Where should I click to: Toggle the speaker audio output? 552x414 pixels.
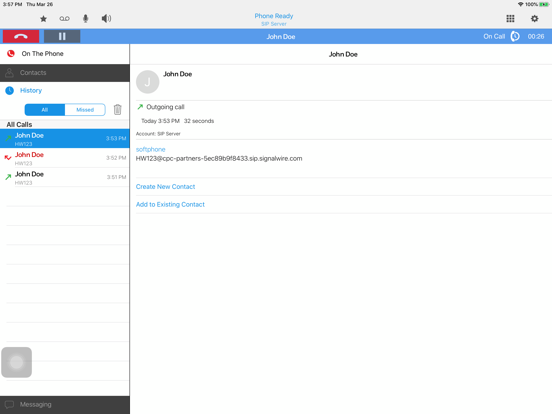(x=106, y=19)
